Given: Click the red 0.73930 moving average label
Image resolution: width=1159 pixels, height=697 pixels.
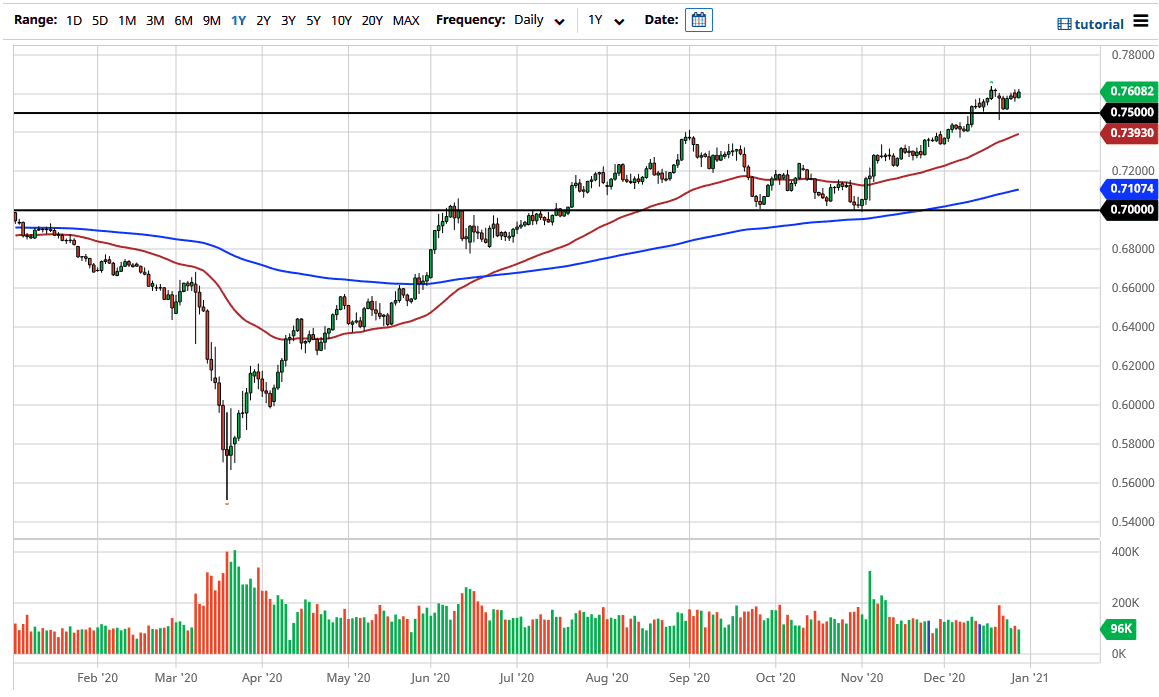Looking at the screenshot, I should point(1131,131).
